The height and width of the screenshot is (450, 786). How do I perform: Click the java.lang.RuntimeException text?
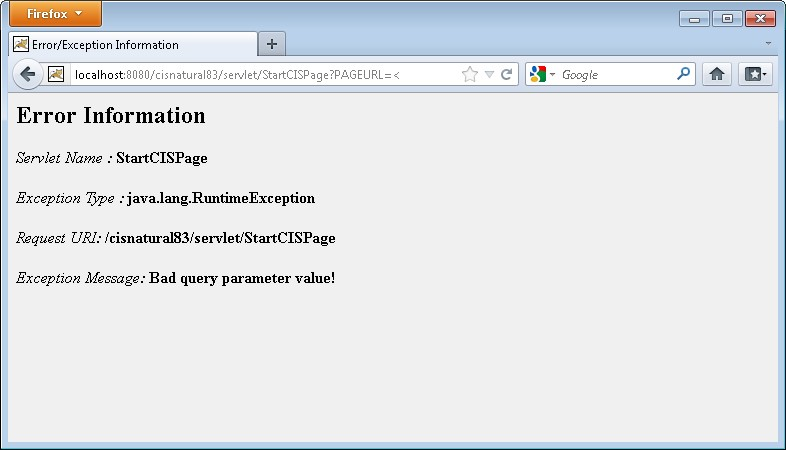221,198
